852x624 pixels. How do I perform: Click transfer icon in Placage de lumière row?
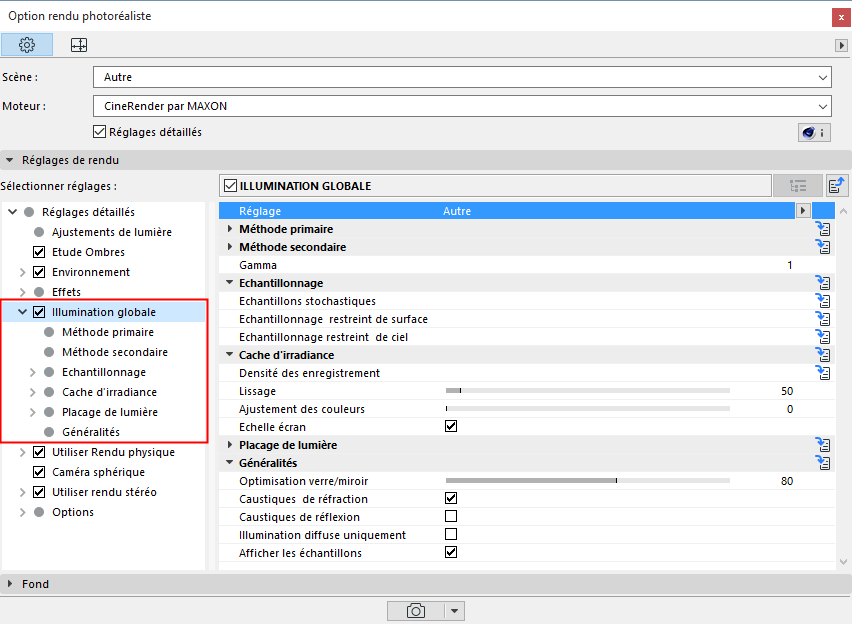pyautogui.click(x=823, y=445)
